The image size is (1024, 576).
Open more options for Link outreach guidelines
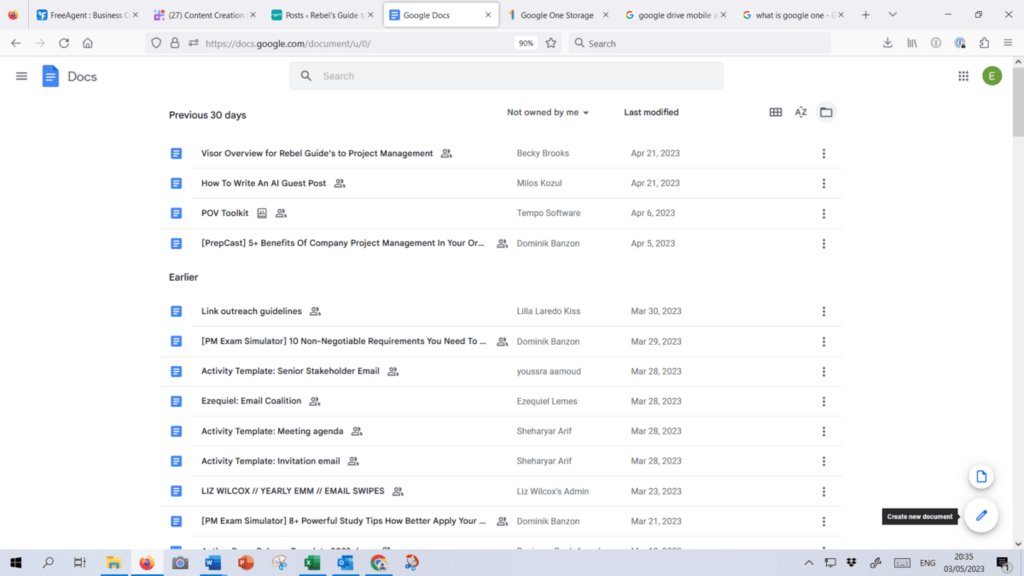pos(824,312)
